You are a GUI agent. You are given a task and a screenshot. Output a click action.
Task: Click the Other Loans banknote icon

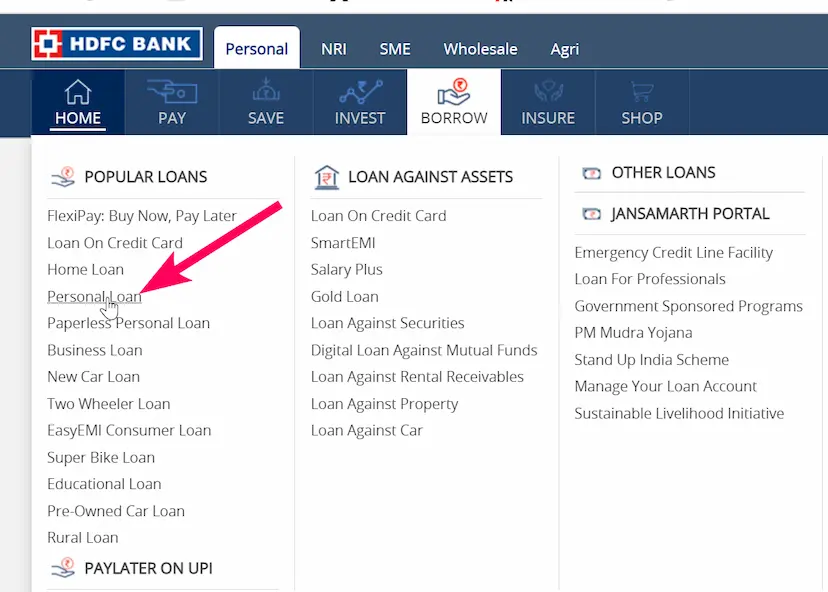pos(591,173)
